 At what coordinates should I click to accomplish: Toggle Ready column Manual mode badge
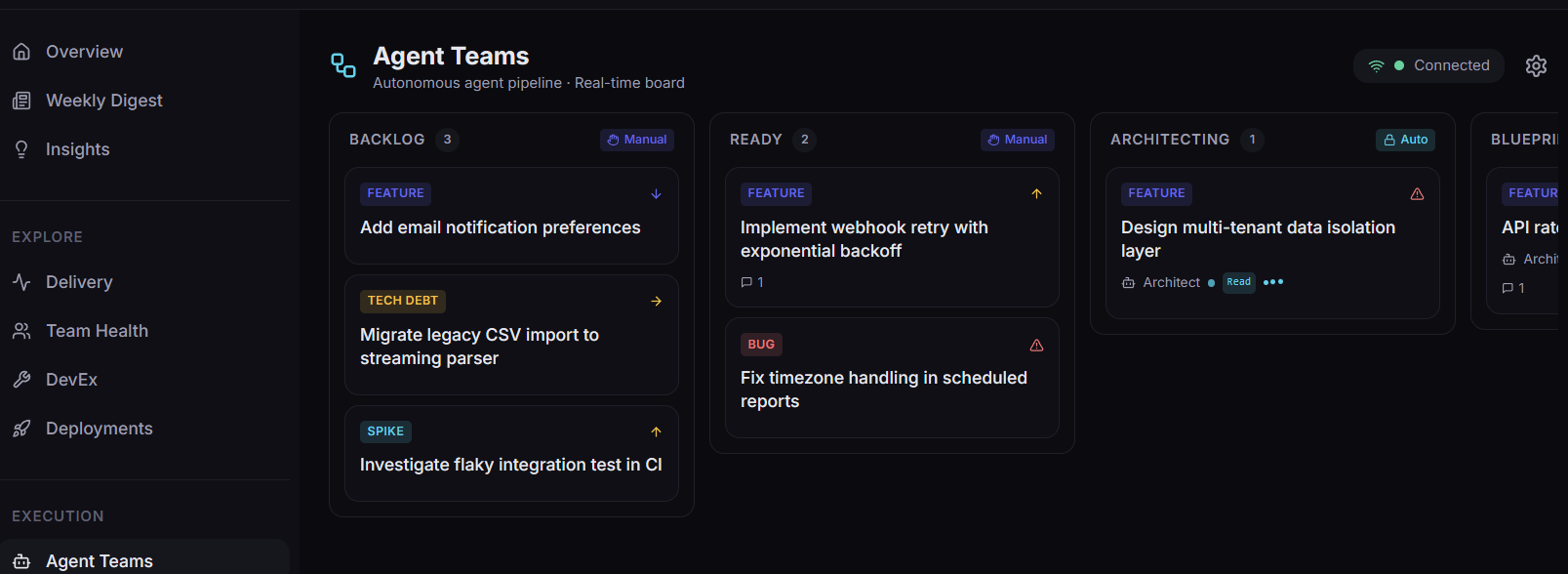[1018, 140]
